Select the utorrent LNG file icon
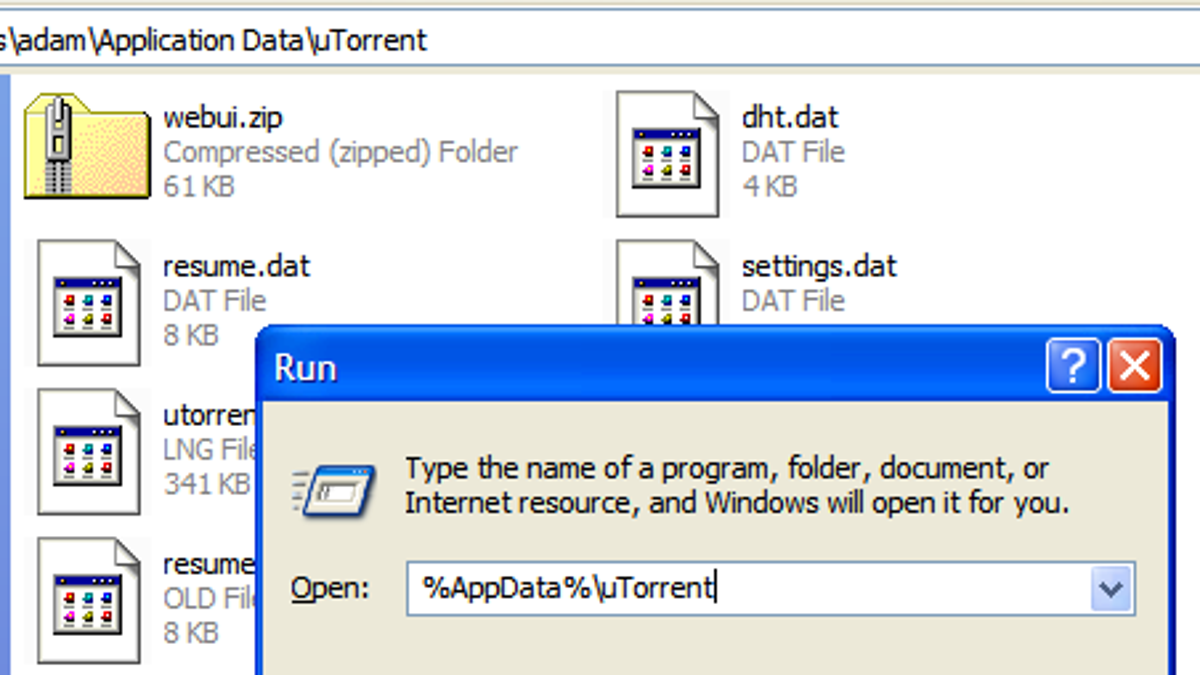1200x675 pixels. (x=88, y=452)
